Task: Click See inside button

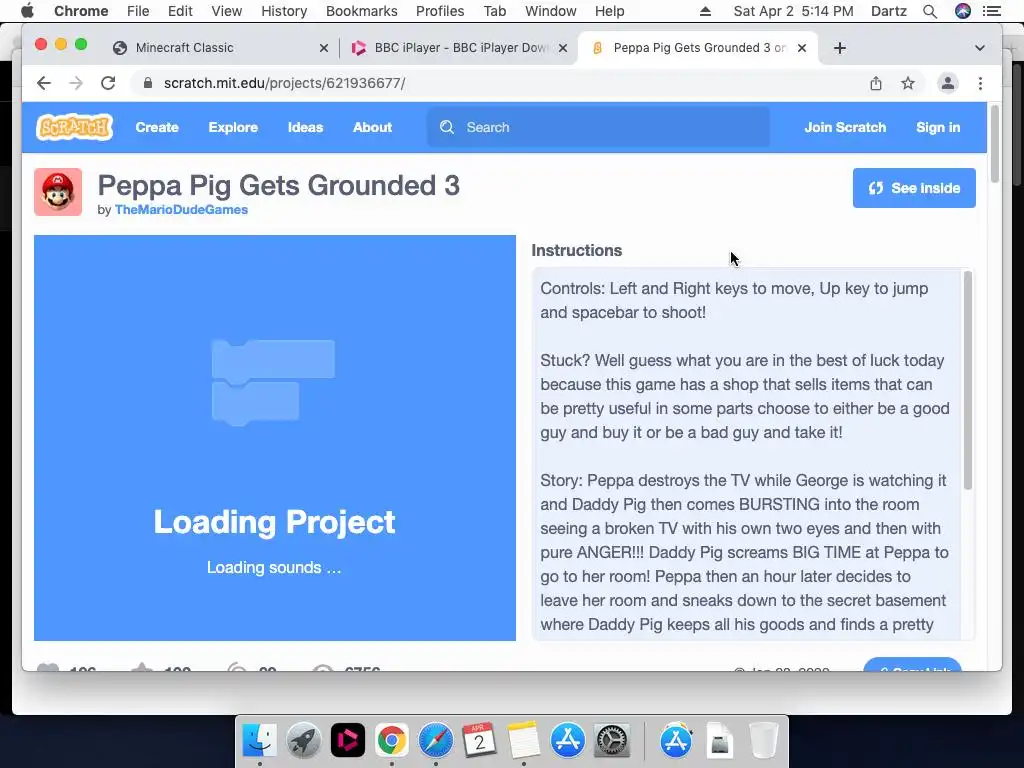Action: click(x=914, y=188)
